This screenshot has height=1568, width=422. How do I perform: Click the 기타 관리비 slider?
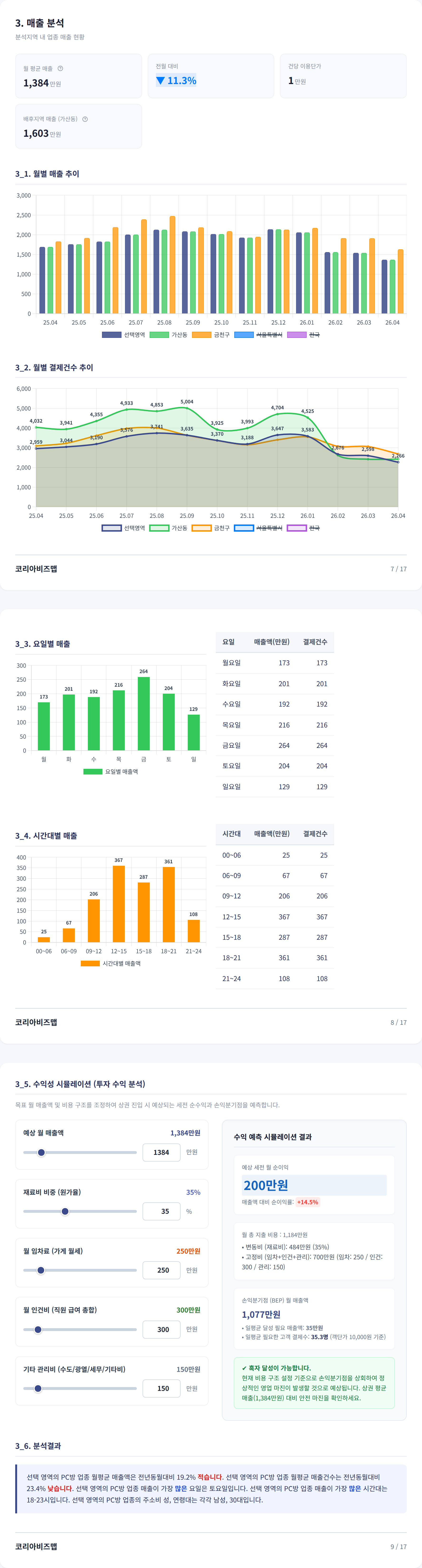coord(80,1389)
